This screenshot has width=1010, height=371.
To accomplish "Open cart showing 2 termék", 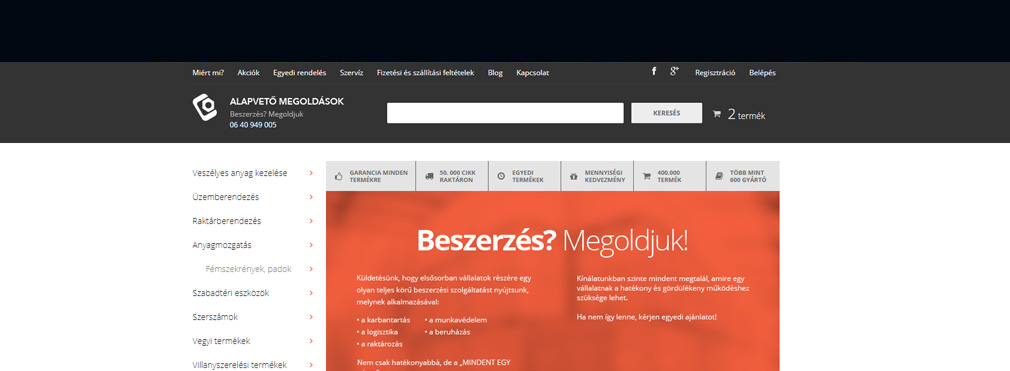I will pyautogui.click(x=746, y=115).
